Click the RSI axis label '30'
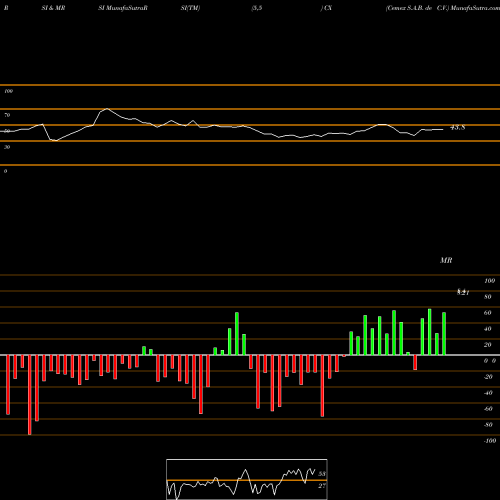Screen dimensions: 500x500 7,147
